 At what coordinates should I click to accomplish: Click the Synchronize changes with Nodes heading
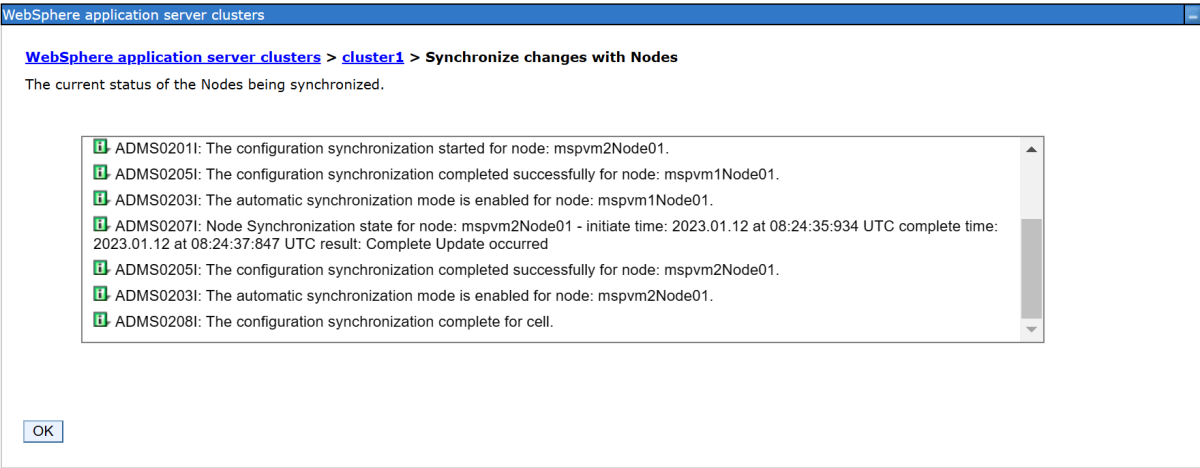[552, 57]
